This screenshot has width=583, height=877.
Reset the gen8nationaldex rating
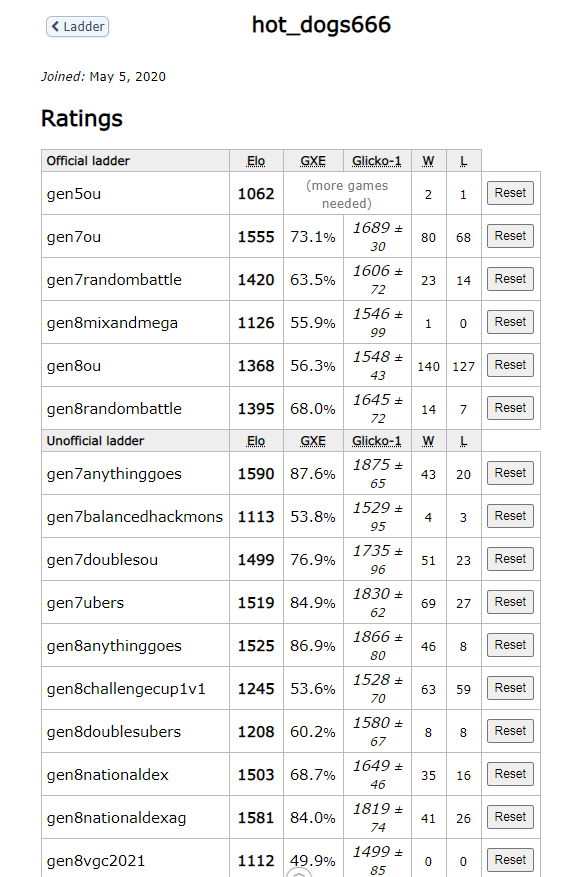[x=510, y=775]
